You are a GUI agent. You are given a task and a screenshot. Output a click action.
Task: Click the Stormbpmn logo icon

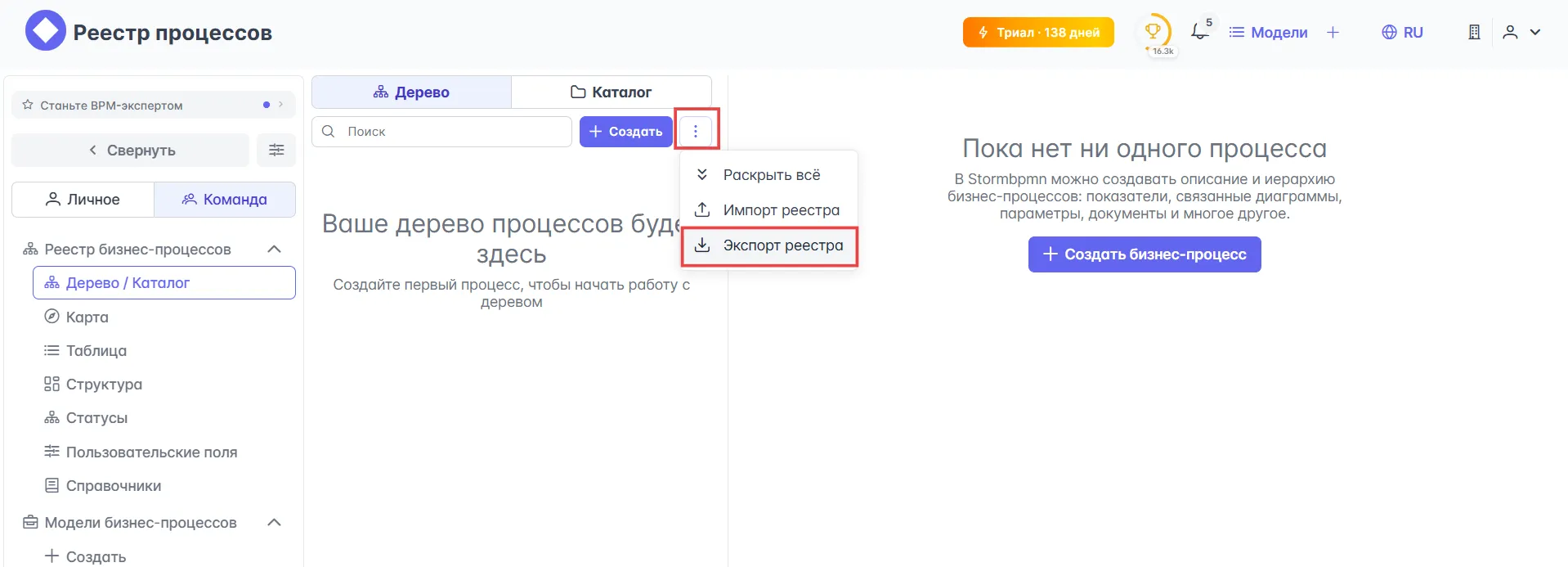click(45, 31)
